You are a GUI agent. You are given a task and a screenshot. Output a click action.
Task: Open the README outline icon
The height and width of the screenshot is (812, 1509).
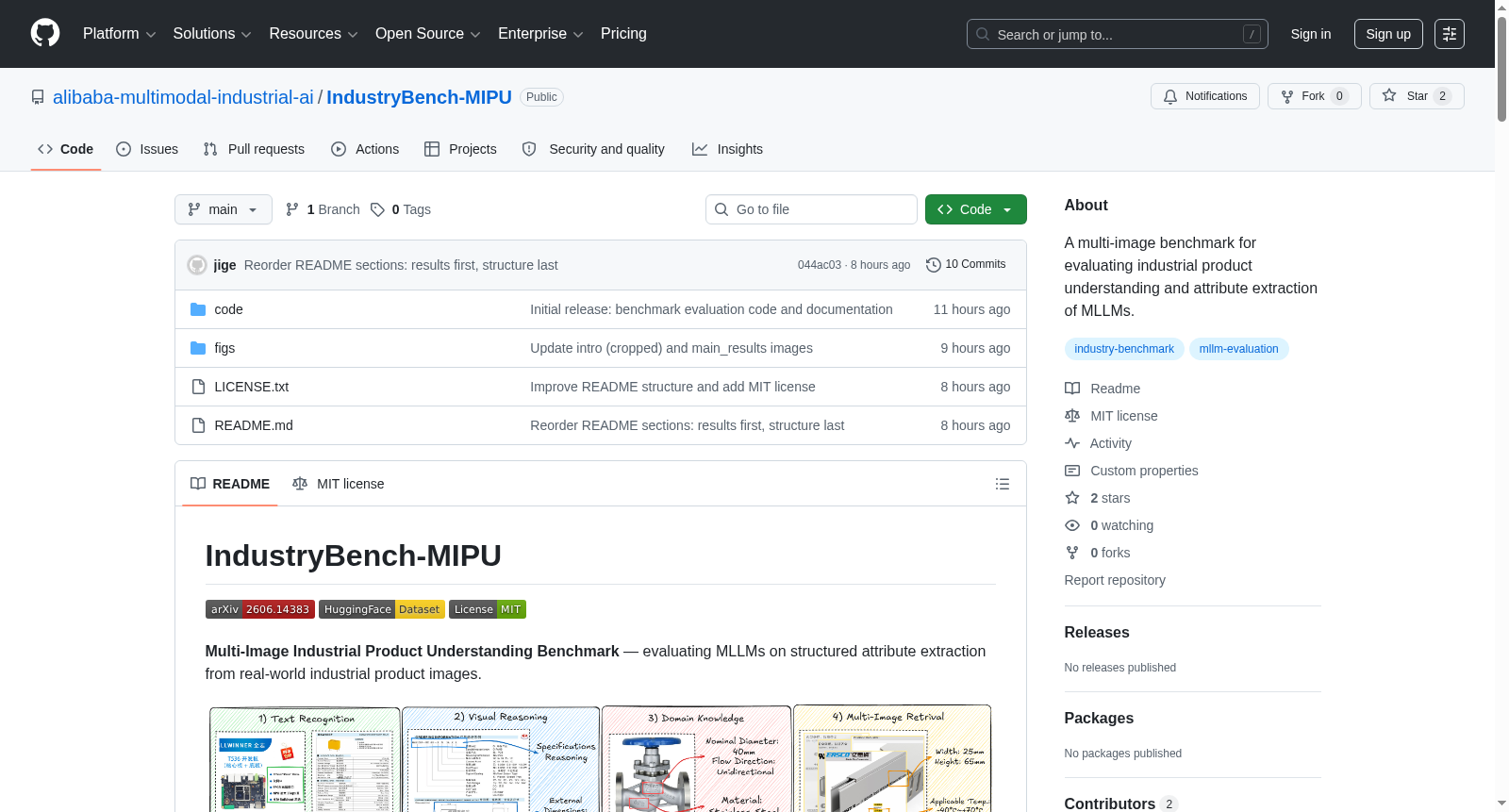pos(1003,484)
